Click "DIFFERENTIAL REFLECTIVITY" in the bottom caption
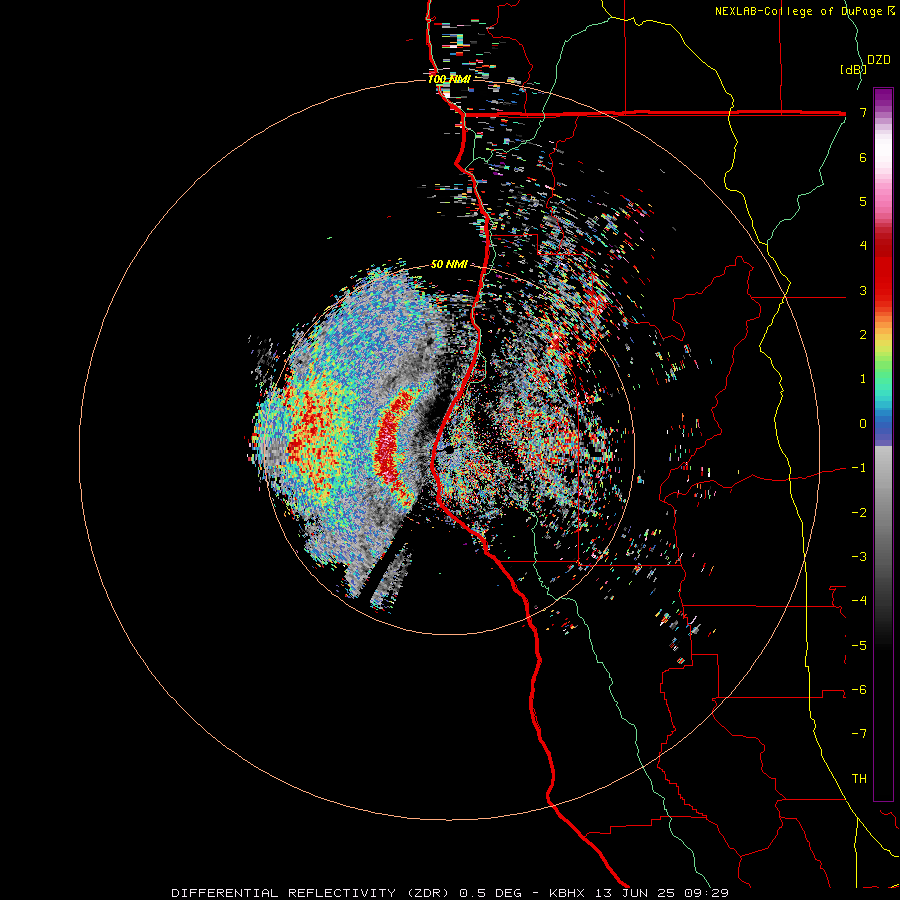 pos(284,893)
